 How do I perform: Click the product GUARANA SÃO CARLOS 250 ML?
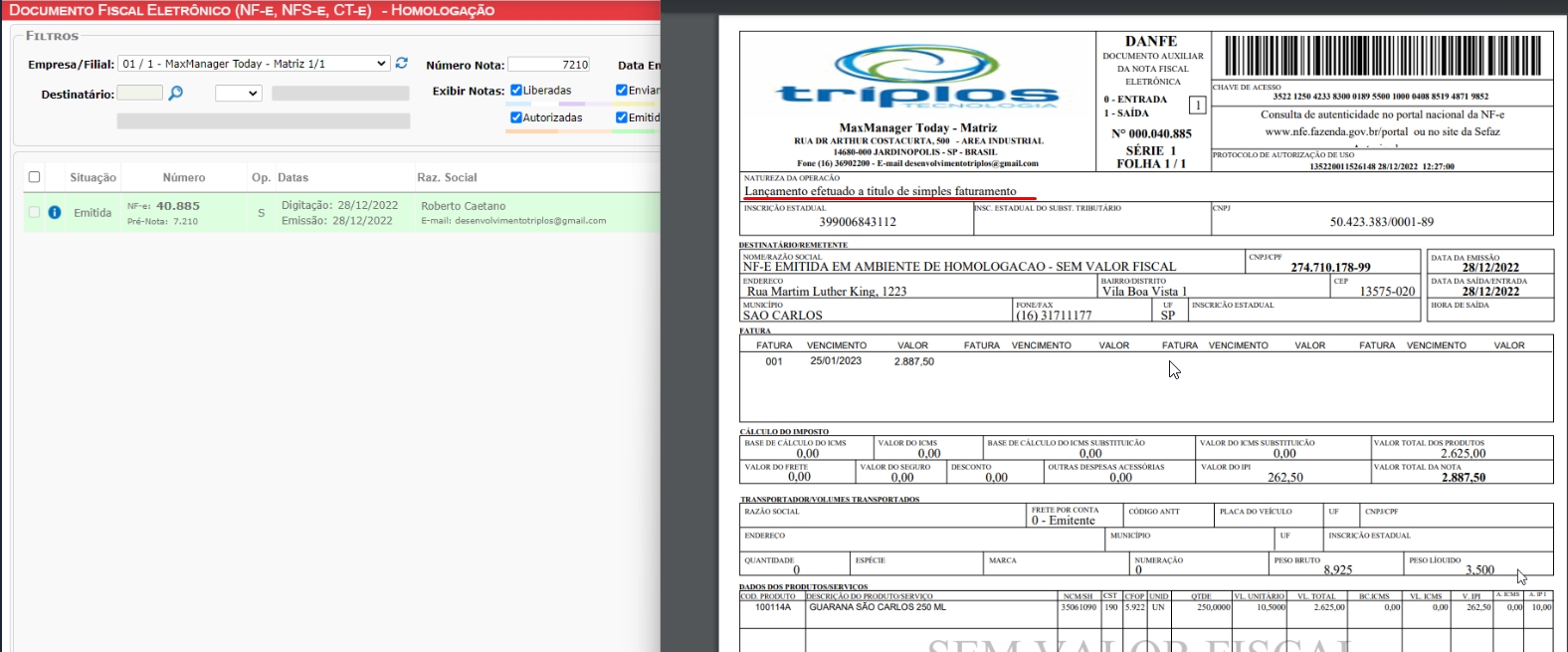point(878,607)
